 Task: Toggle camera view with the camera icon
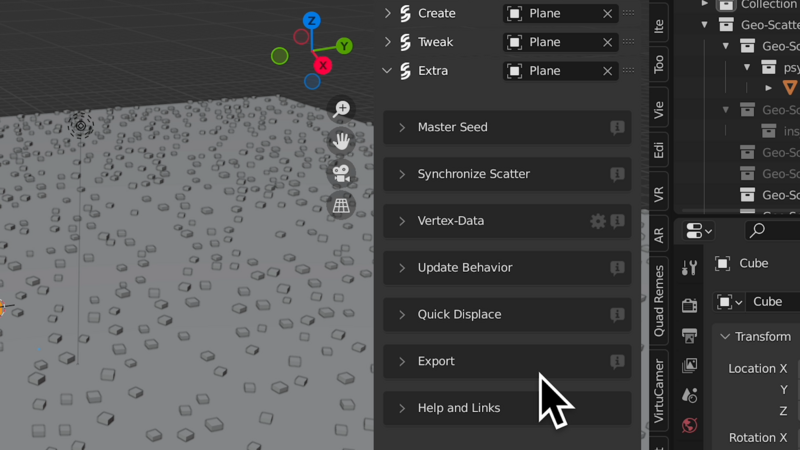341,173
